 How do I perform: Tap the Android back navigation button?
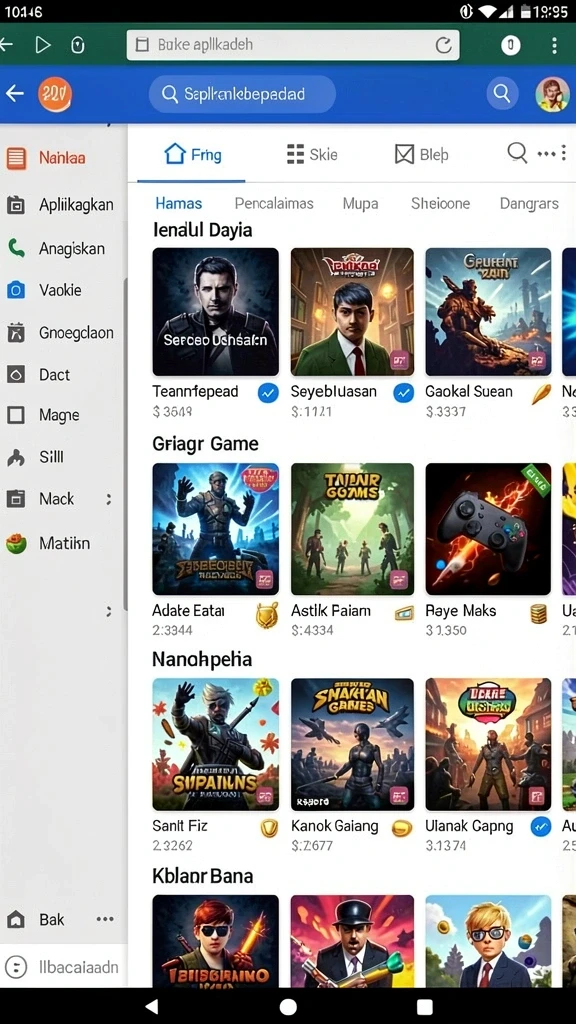pos(151,1006)
